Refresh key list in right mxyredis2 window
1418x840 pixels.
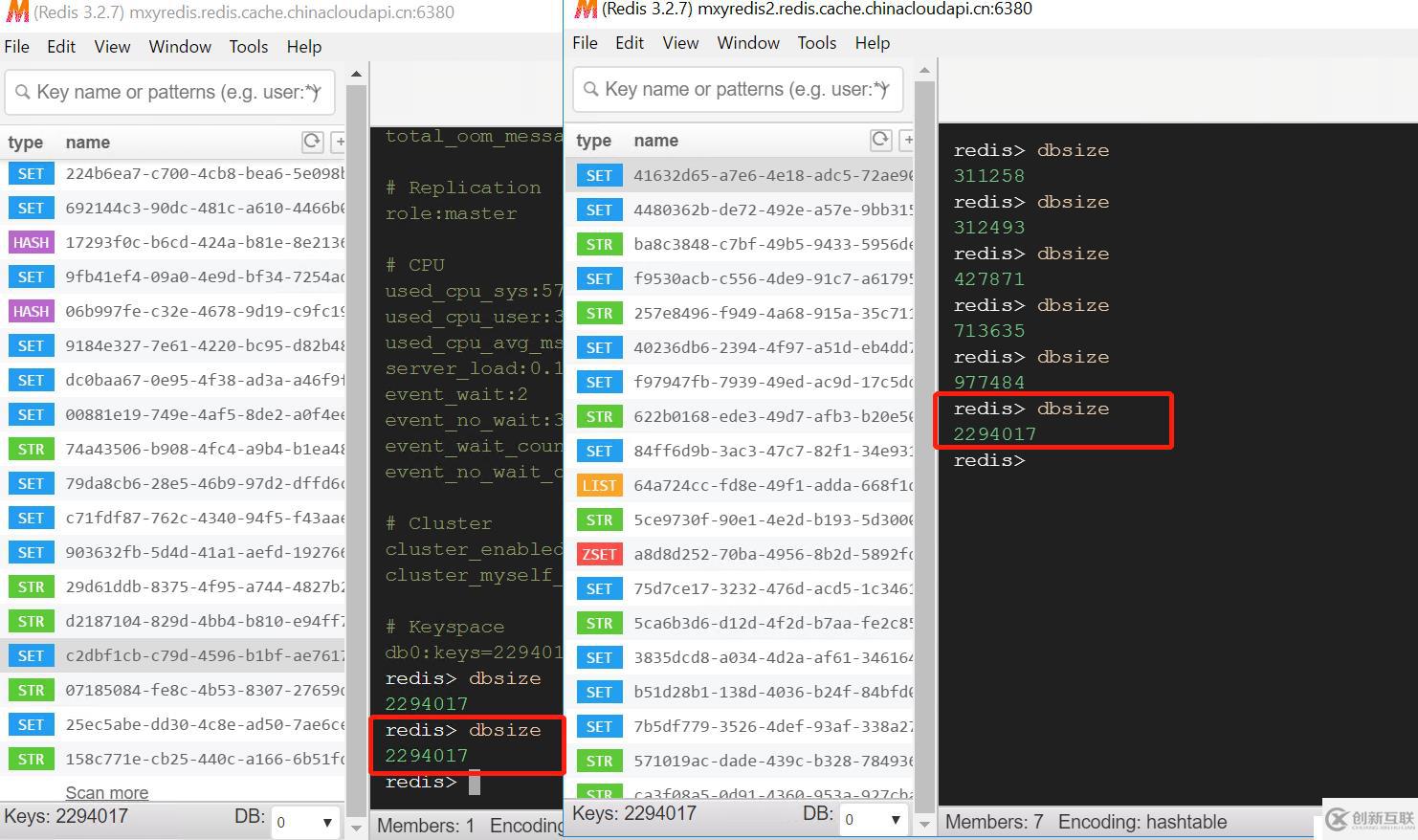[x=880, y=140]
